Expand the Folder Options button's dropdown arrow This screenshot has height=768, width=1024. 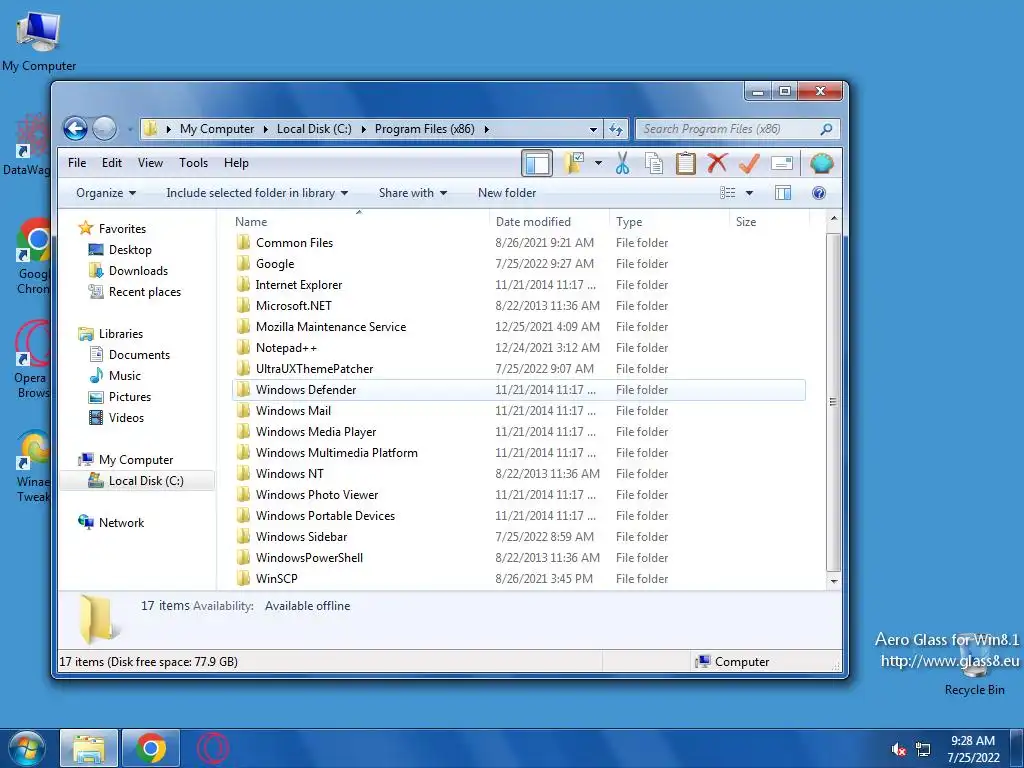pos(598,163)
